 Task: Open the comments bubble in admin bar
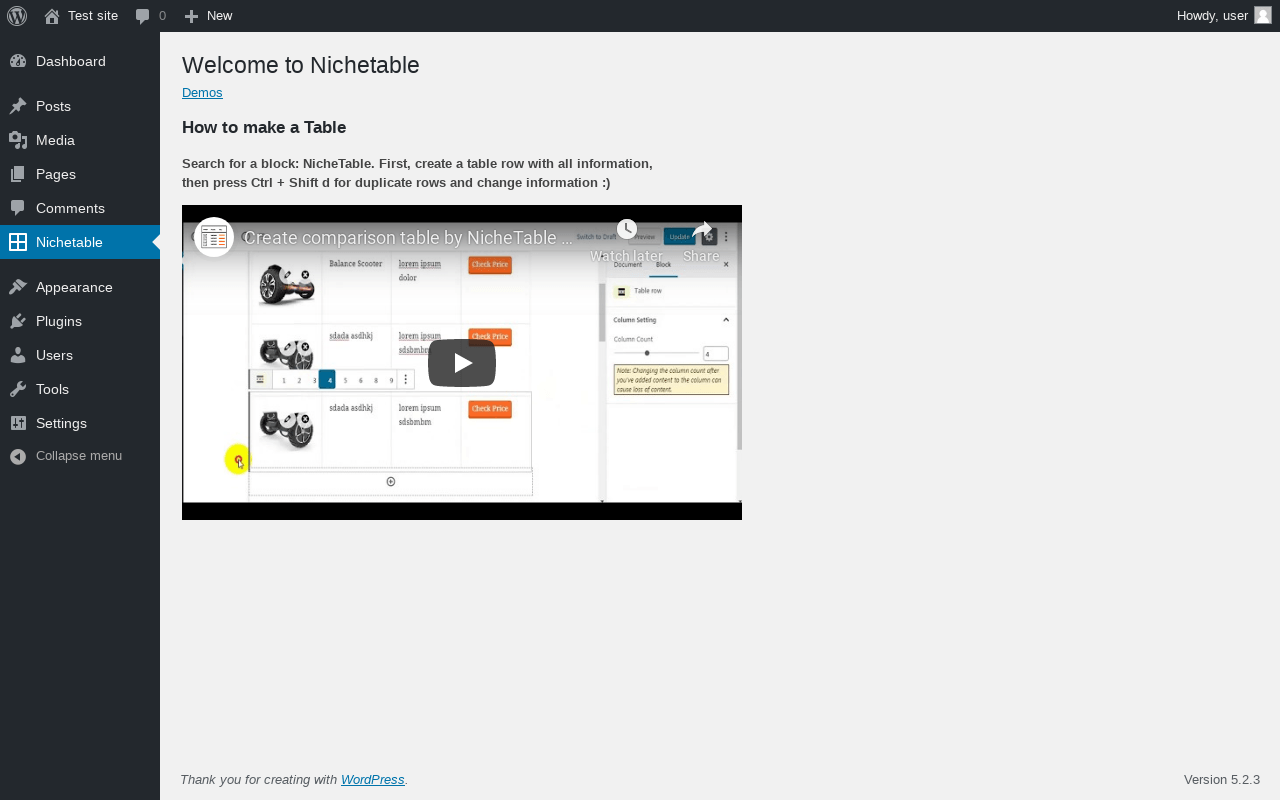(151, 16)
